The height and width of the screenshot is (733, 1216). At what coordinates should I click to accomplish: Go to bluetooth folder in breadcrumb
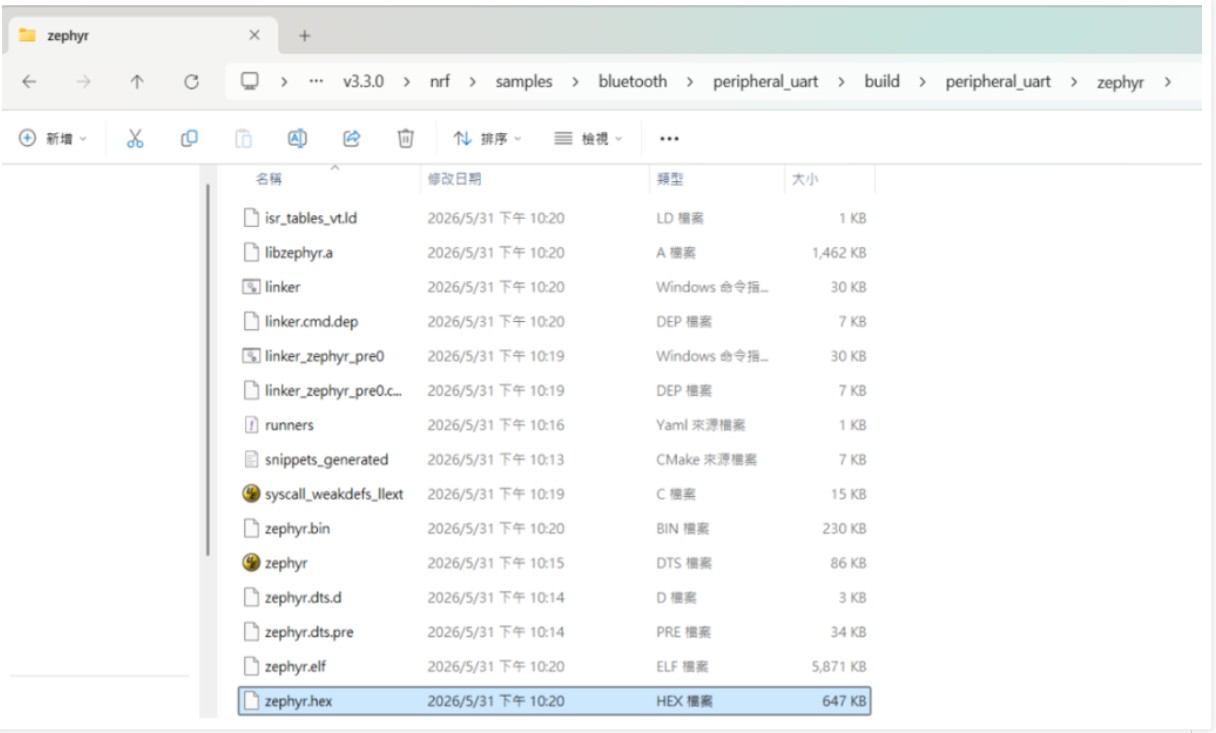click(x=633, y=82)
